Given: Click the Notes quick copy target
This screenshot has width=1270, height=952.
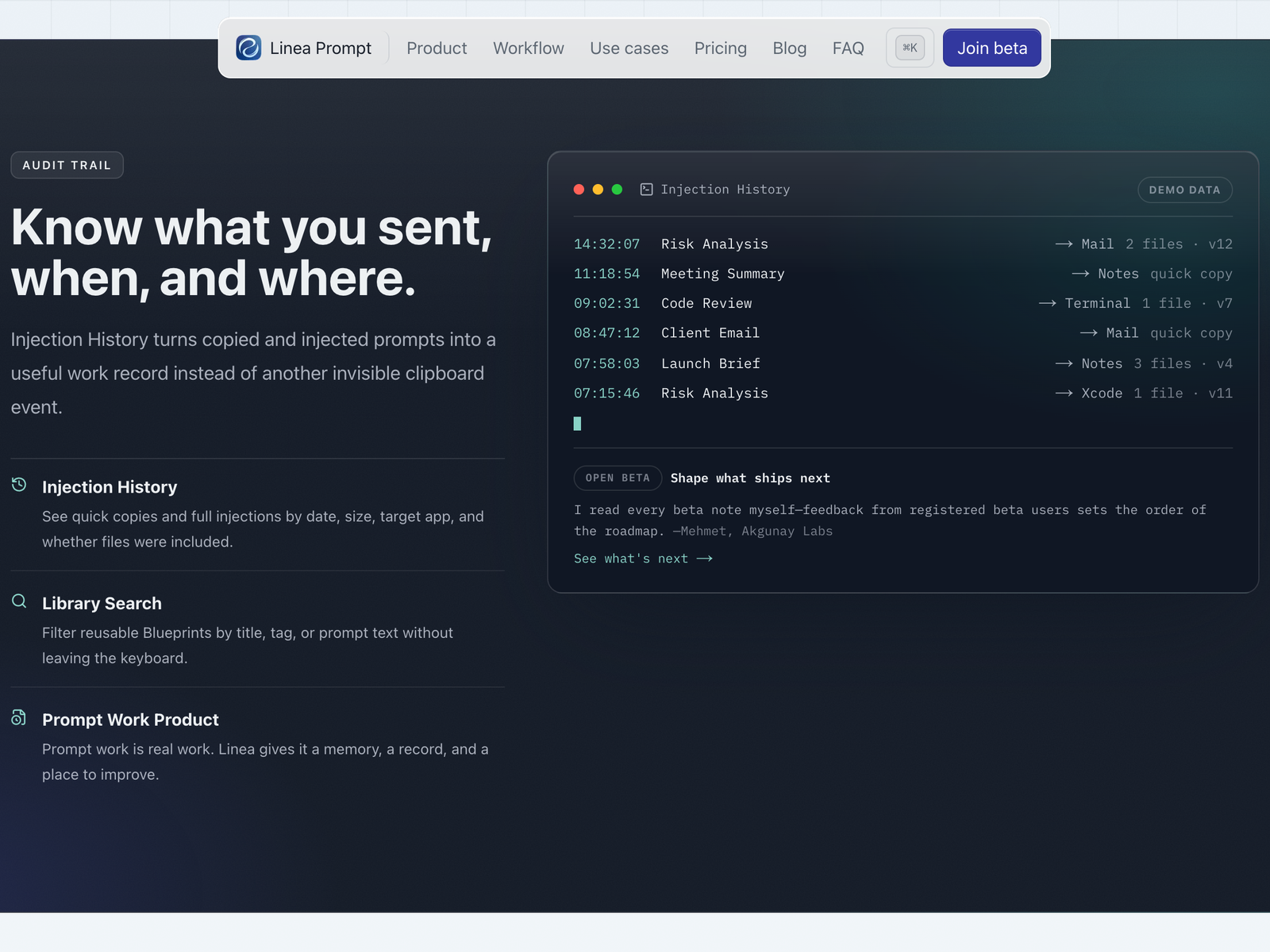Looking at the screenshot, I should [x=1153, y=274].
